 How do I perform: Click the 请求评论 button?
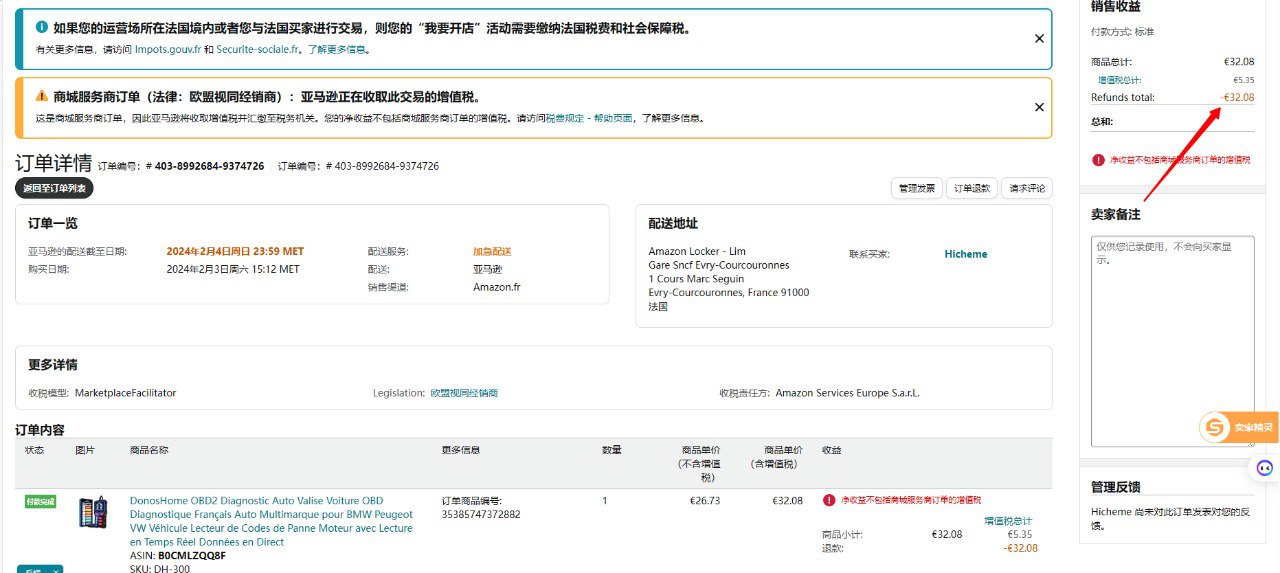coord(1027,188)
